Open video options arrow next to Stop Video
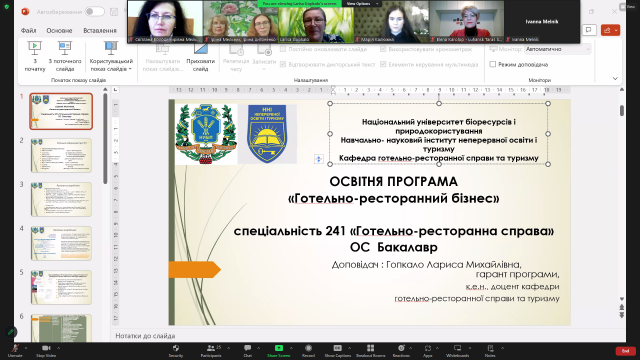 (58, 348)
